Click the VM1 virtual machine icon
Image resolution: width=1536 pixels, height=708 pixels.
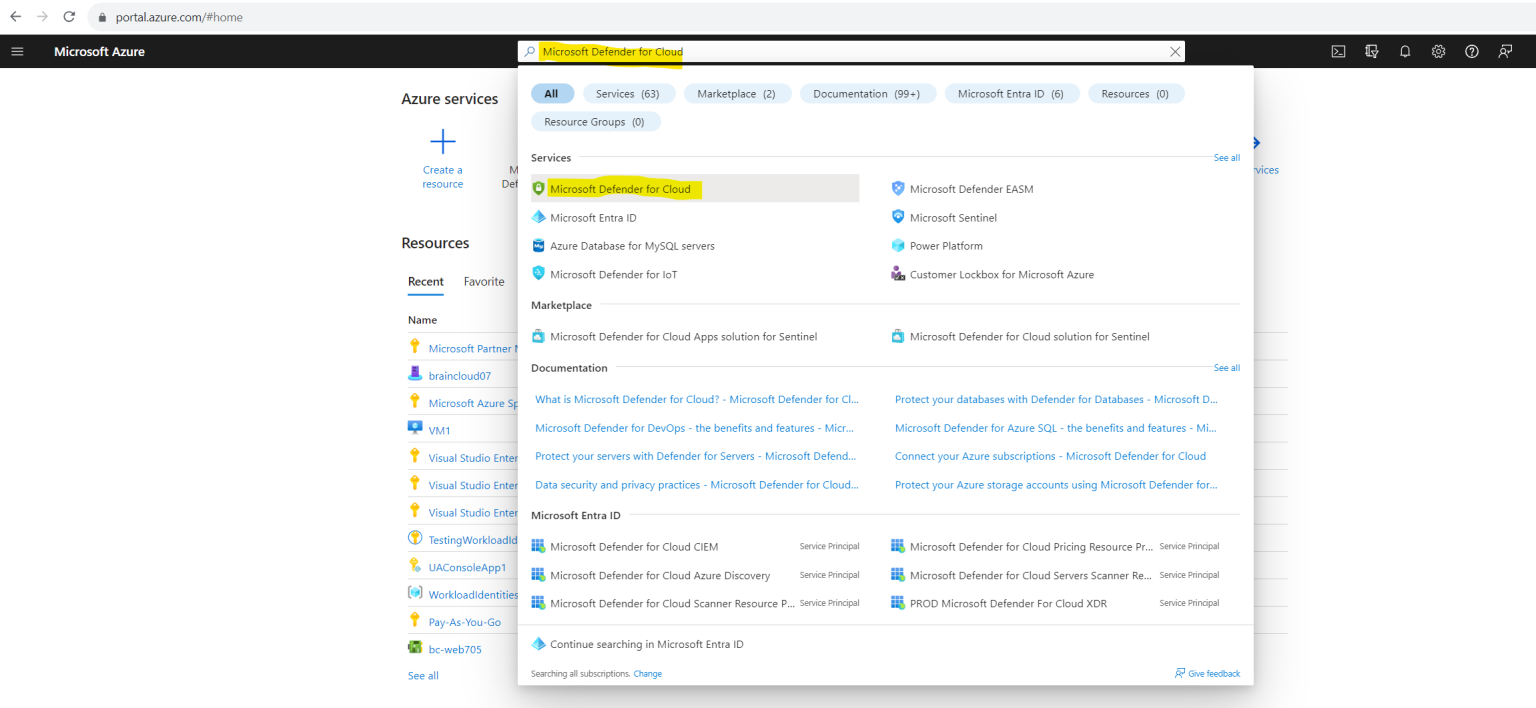(x=415, y=428)
